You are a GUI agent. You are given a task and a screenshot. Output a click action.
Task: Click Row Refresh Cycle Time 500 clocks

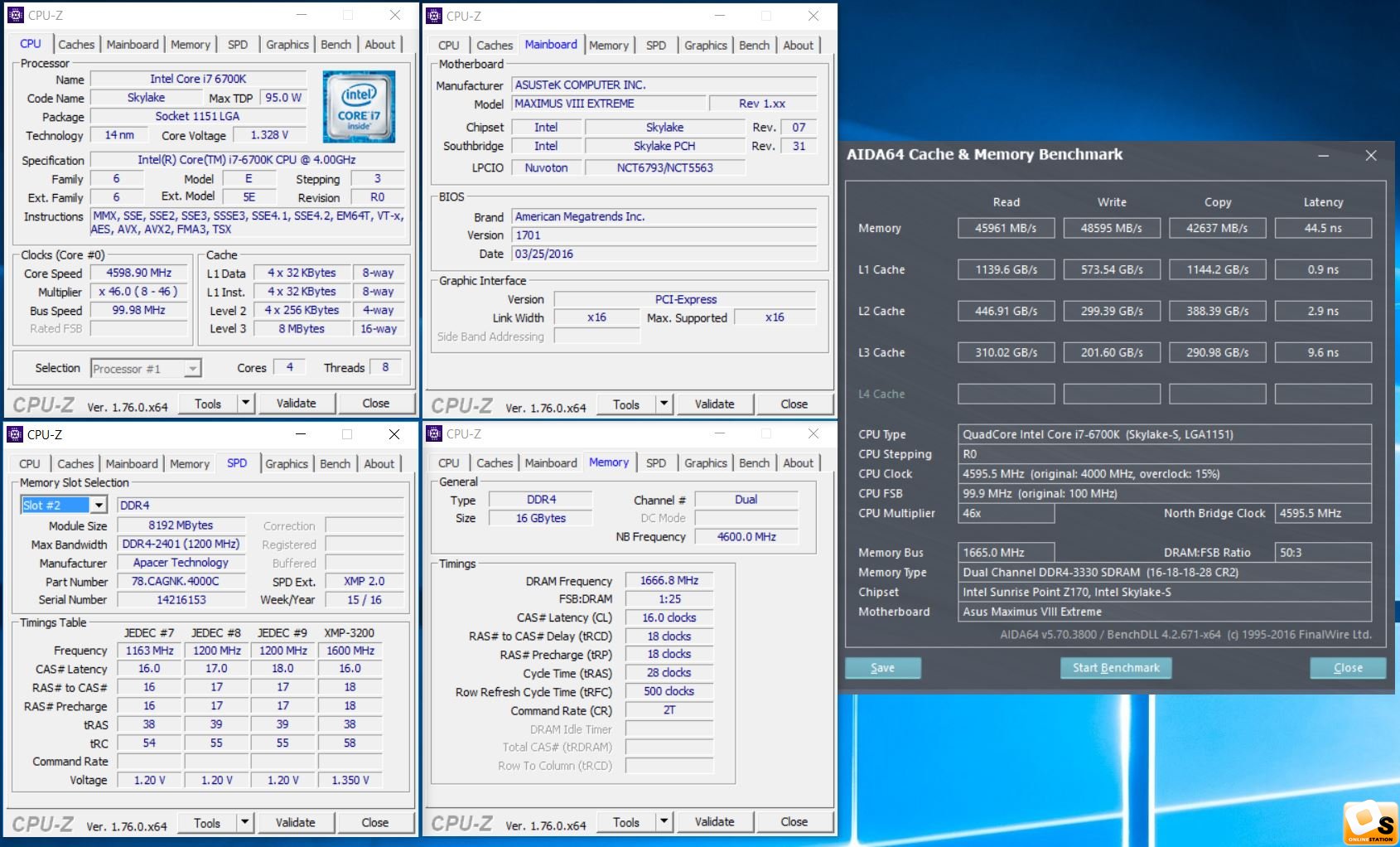point(669,691)
